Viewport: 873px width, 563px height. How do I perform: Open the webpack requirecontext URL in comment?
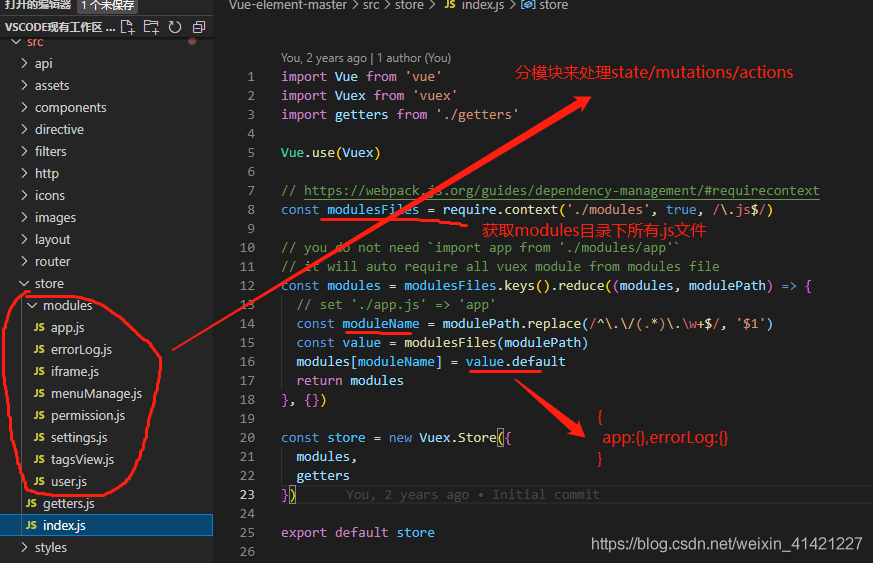561,191
